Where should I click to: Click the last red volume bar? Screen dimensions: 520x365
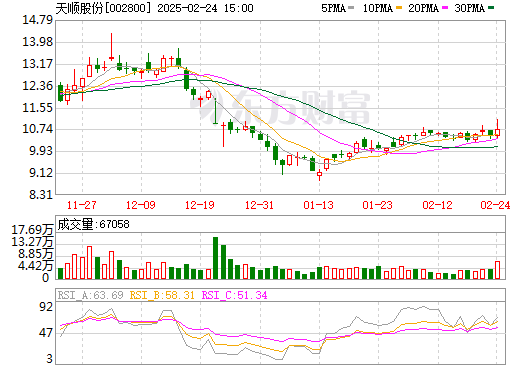tap(498, 270)
